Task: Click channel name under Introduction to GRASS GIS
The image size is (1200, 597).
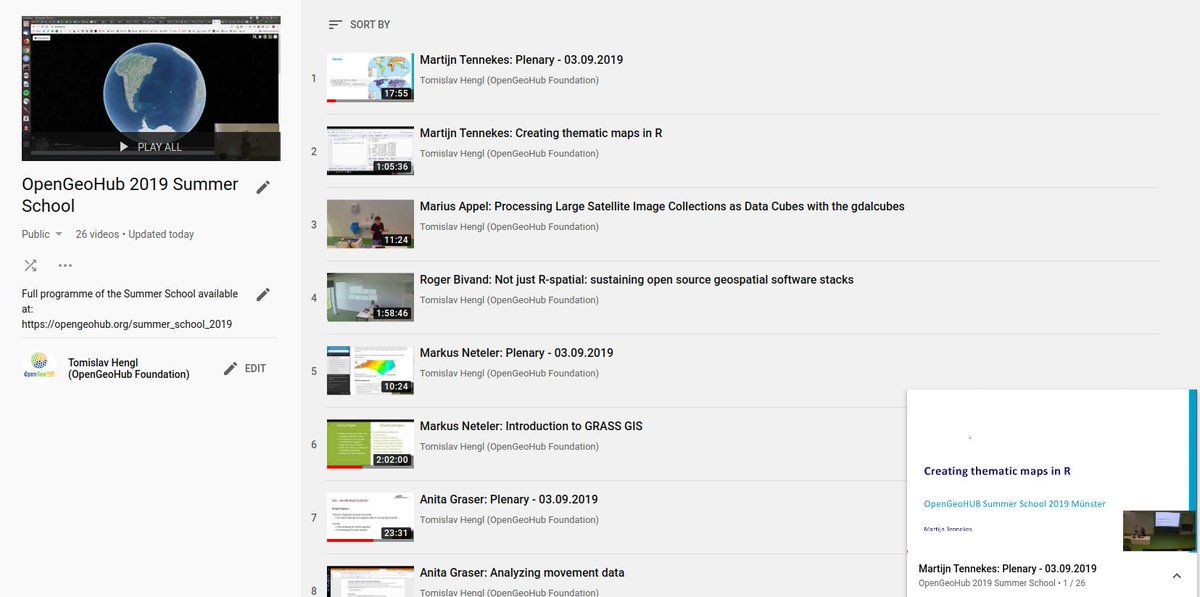Action: (x=509, y=446)
